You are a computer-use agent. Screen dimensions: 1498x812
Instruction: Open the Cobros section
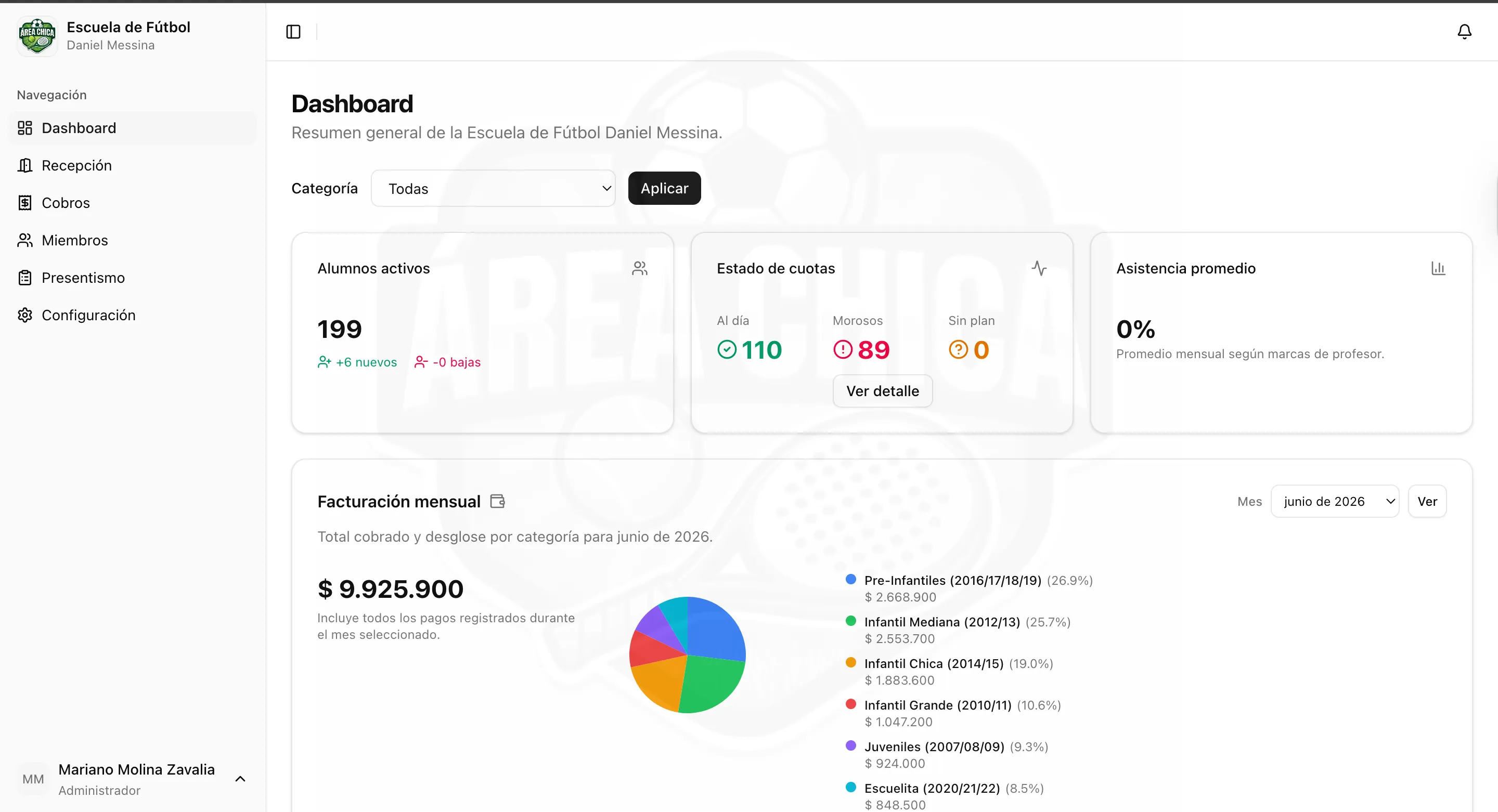[133, 203]
